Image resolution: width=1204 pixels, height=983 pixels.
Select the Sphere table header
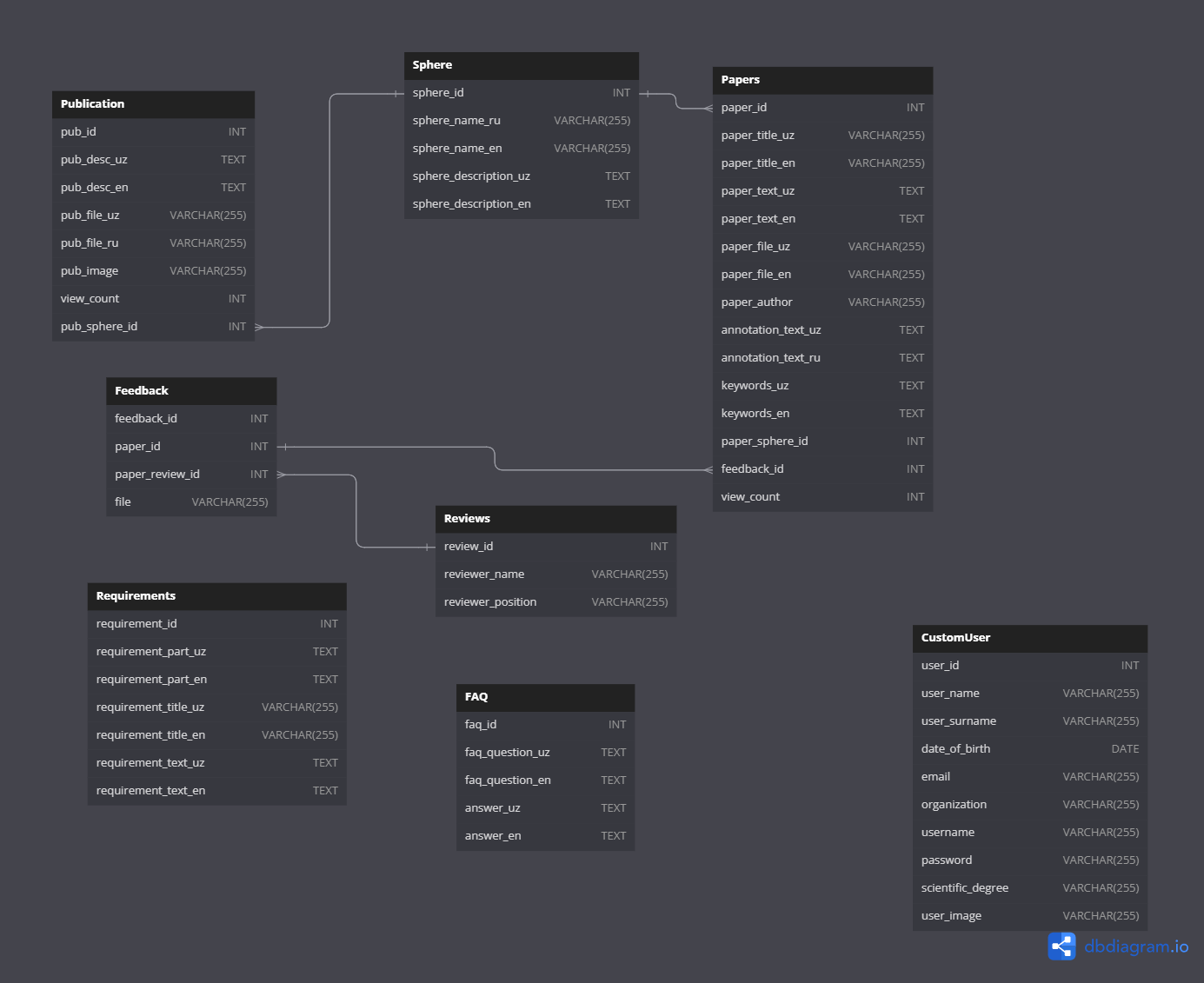coord(521,65)
